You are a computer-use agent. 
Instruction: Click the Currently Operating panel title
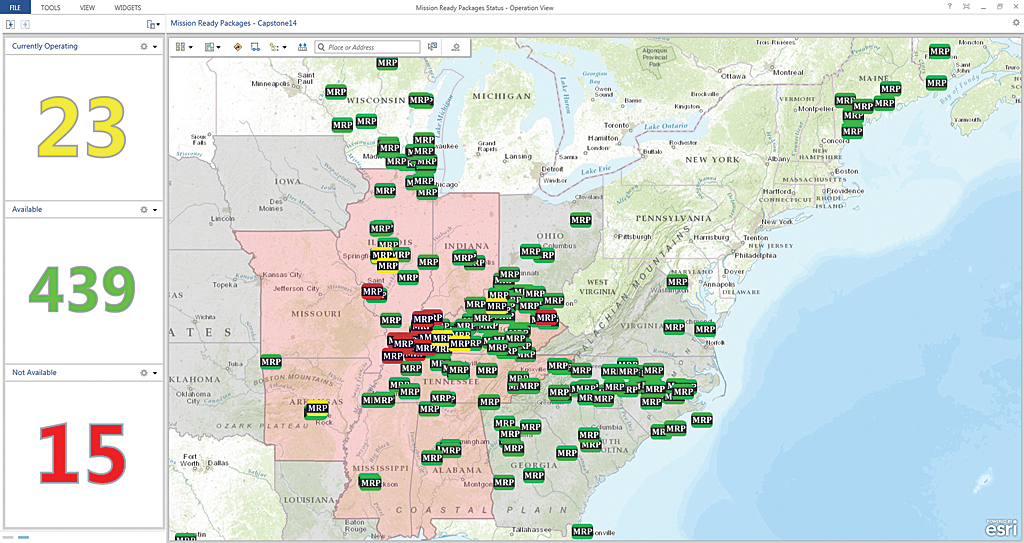click(44, 46)
